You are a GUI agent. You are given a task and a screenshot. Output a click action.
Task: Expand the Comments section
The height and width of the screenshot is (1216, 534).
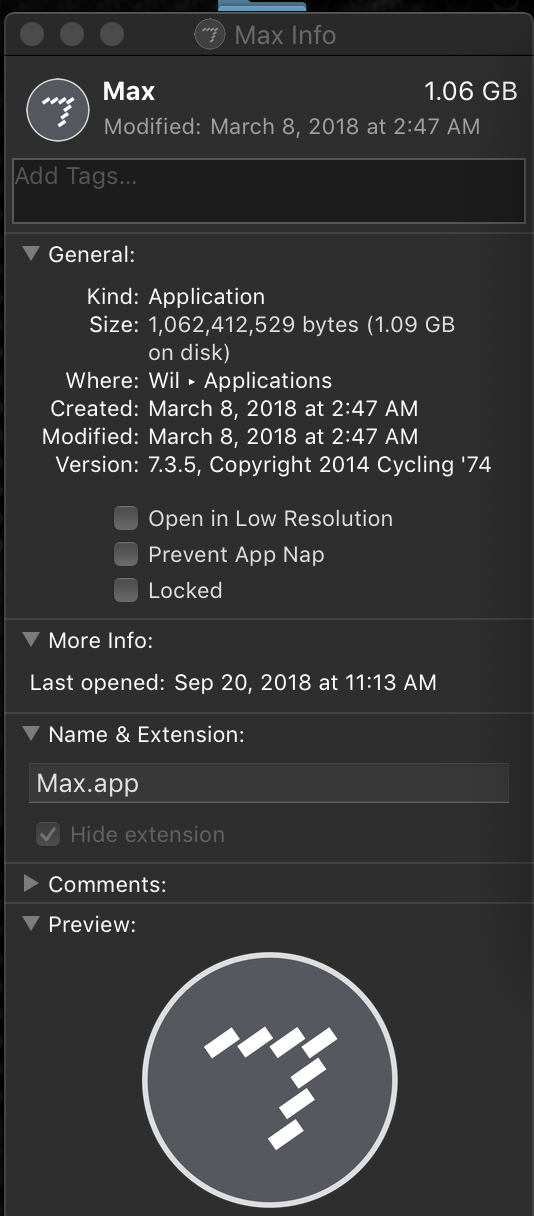(31, 884)
